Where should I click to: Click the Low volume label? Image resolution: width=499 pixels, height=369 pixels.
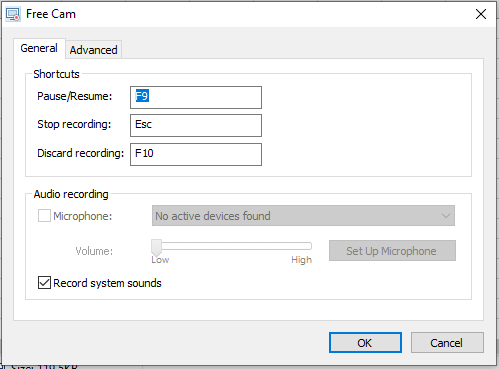tap(160, 260)
